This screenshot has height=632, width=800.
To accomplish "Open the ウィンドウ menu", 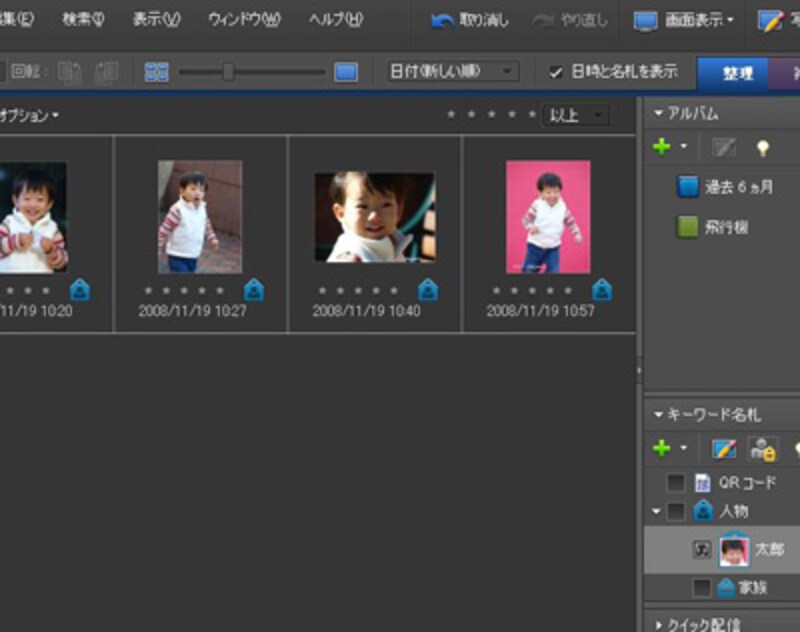I will click(x=246, y=16).
